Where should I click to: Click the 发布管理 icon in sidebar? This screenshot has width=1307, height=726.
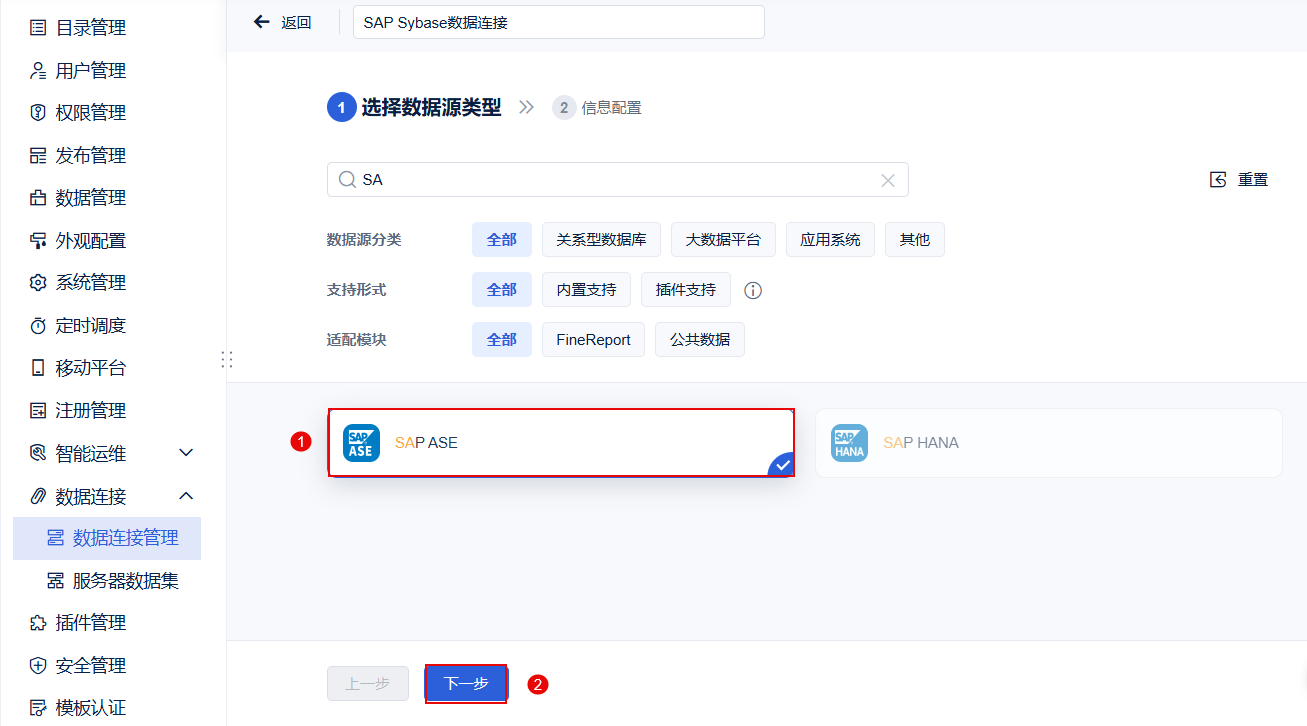[38, 156]
